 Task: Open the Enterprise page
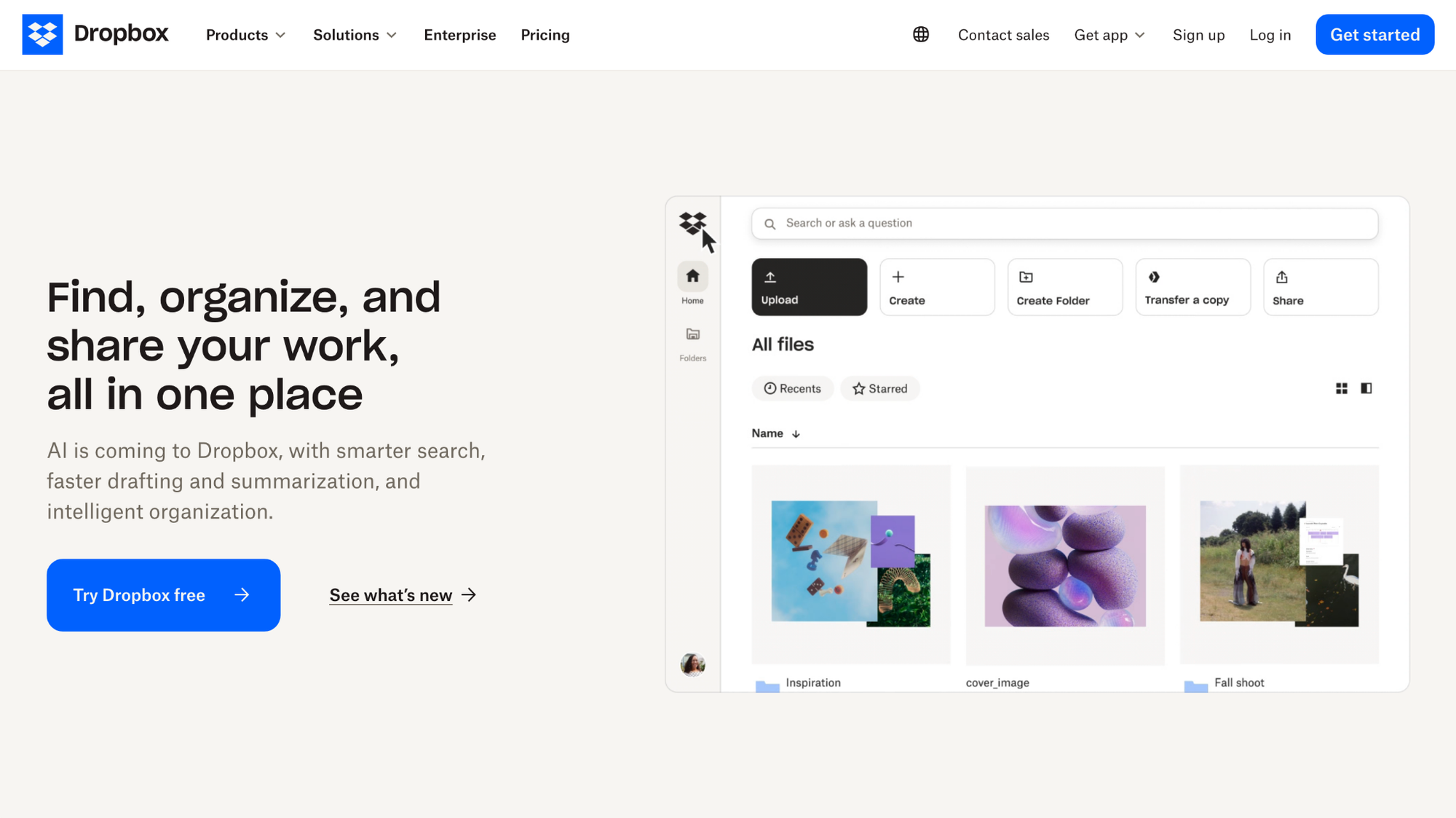(459, 35)
